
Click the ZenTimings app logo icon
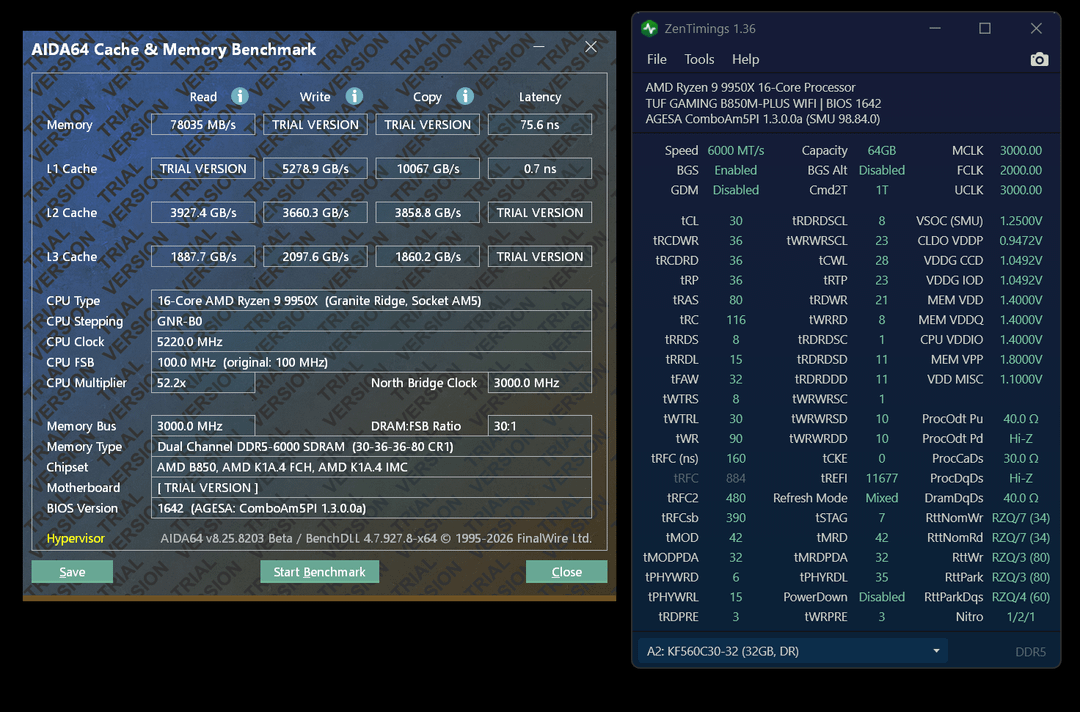tap(650, 28)
